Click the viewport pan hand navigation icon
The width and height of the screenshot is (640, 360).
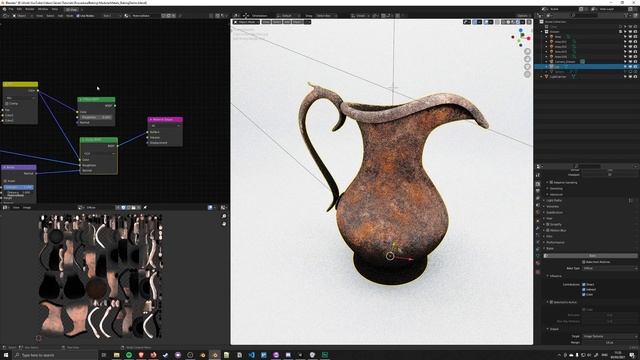pos(527,59)
